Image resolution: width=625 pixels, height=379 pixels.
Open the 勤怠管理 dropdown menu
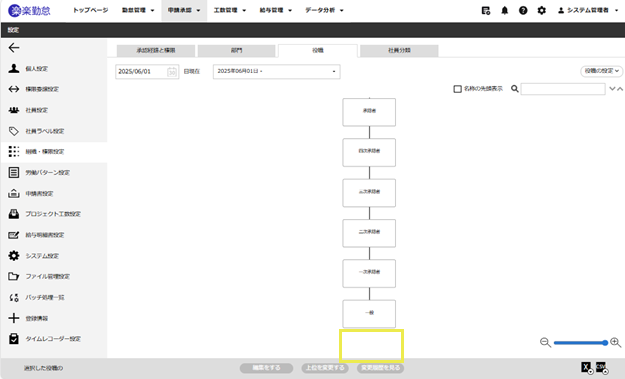138,10
